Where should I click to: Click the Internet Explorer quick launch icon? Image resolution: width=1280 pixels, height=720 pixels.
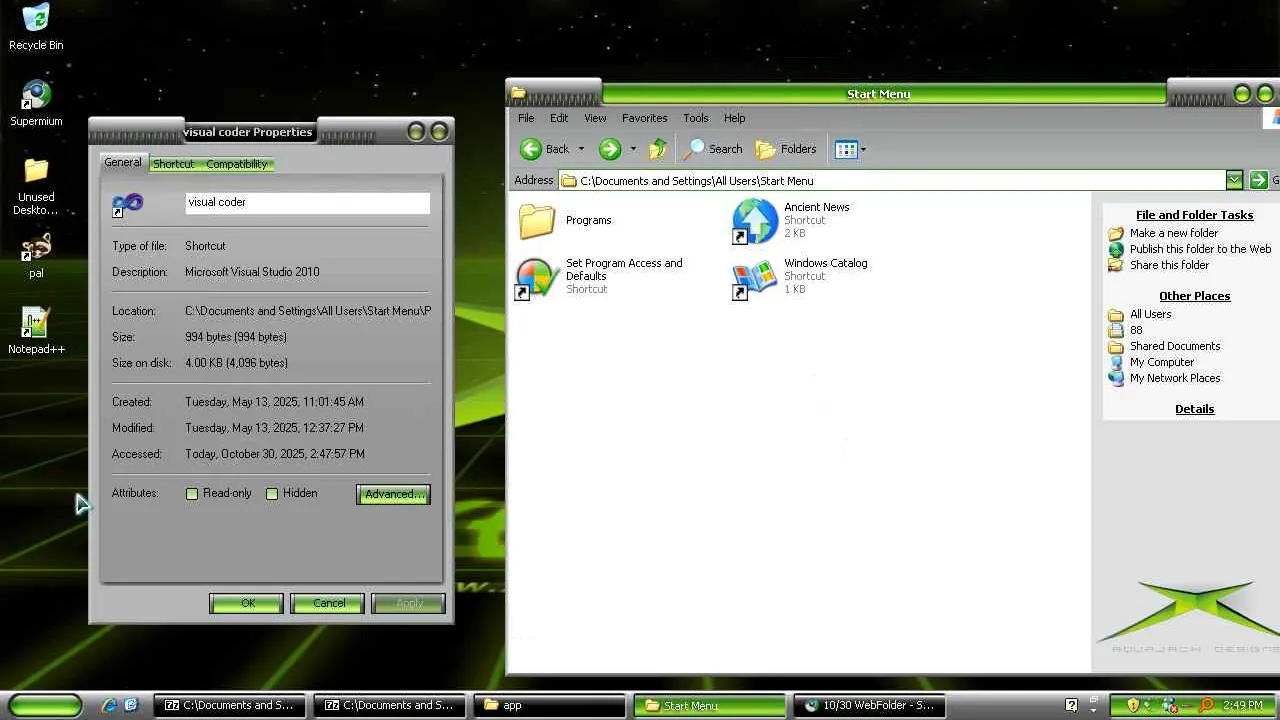coord(109,705)
